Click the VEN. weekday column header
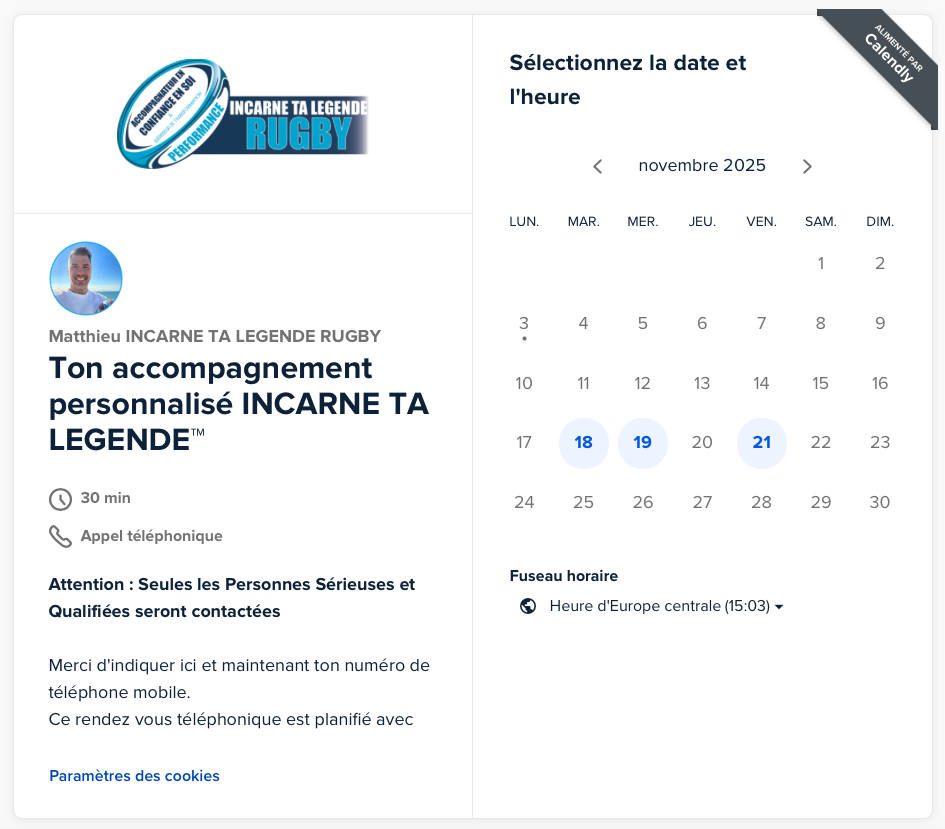The height and width of the screenshot is (829, 945). click(762, 222)
